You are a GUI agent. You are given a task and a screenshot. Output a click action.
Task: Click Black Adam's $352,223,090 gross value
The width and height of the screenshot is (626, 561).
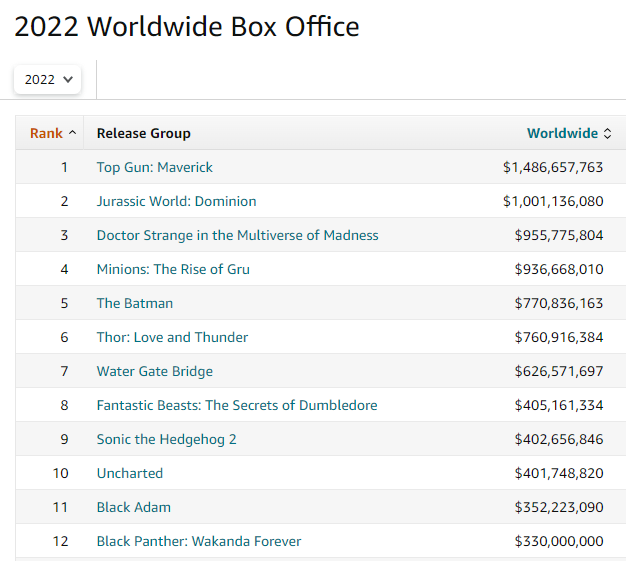(x=558, y=507)
